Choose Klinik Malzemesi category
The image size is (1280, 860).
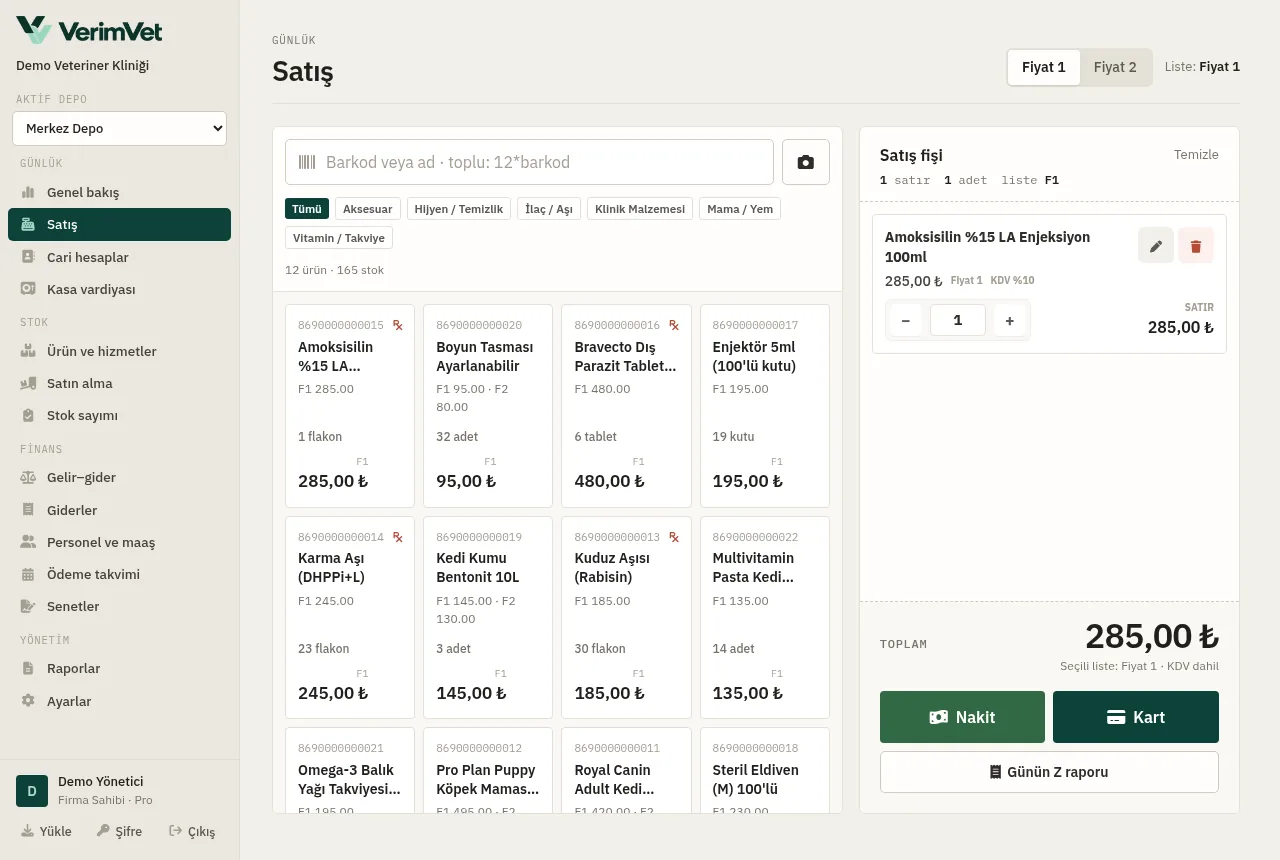pyautogui.click(x=640, y=209)
